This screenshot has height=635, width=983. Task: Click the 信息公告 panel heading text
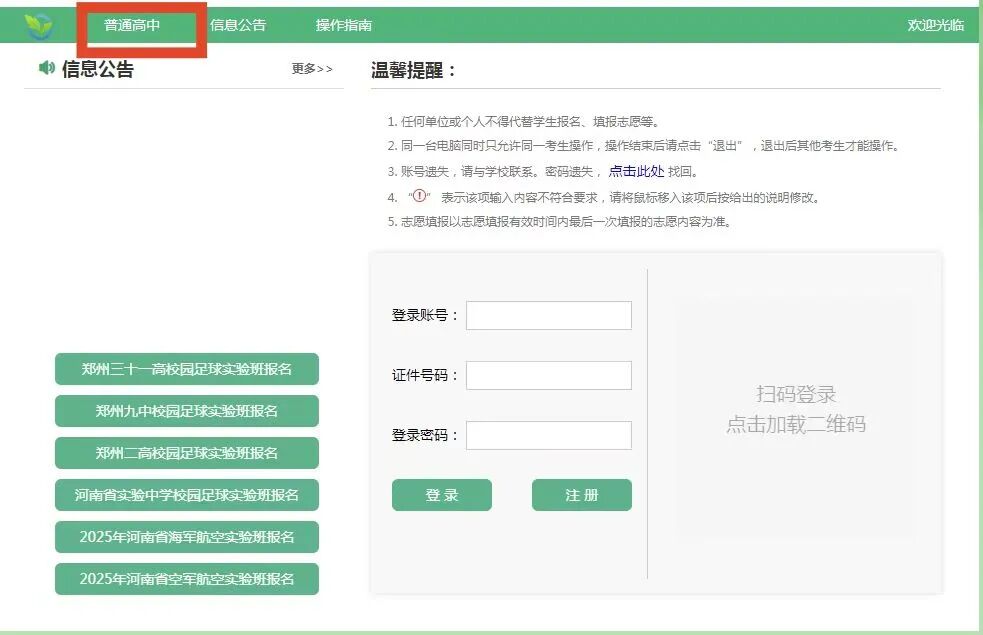pyautogui.click(x=98, y=68)
